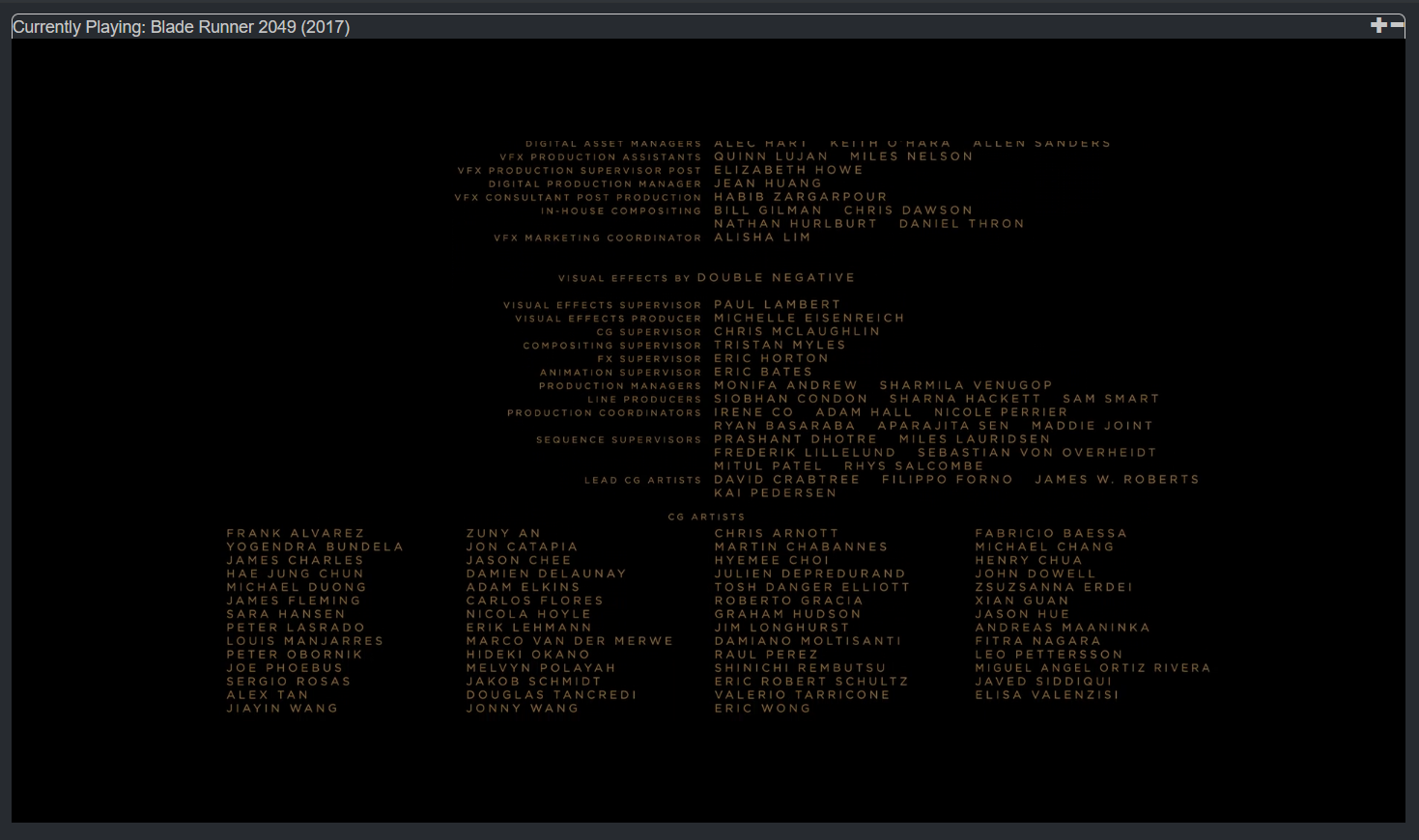Image resolution: width=1419 pixels, height=840 pixels.
Task: Click the name 'CHRIS ARNOTT'
Action: click(777, 533)
